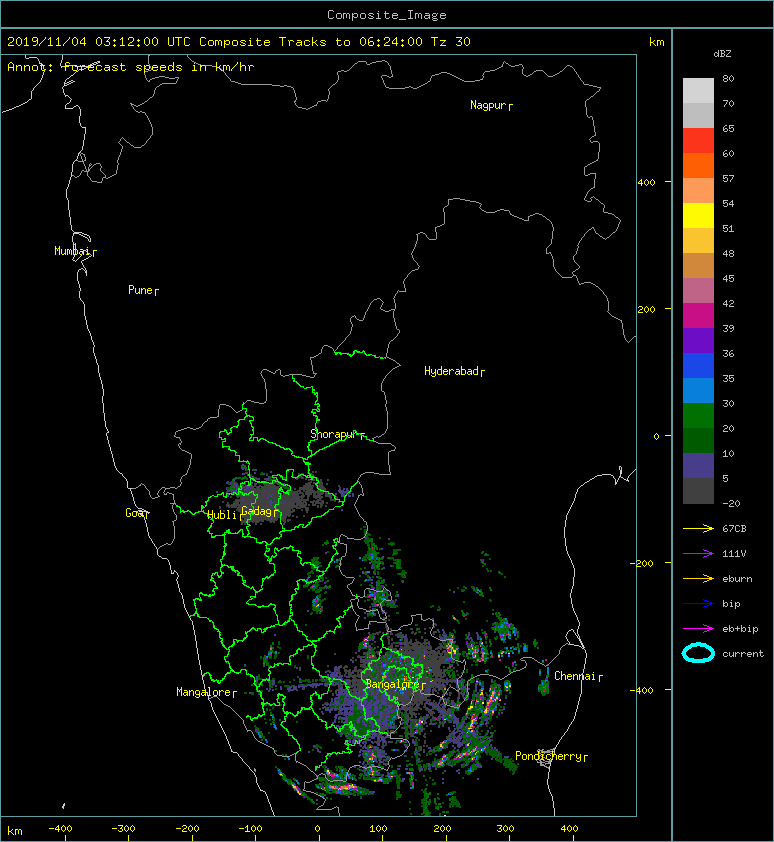
Task: Click the Hyderabad city label
Action: coord(454,371)
